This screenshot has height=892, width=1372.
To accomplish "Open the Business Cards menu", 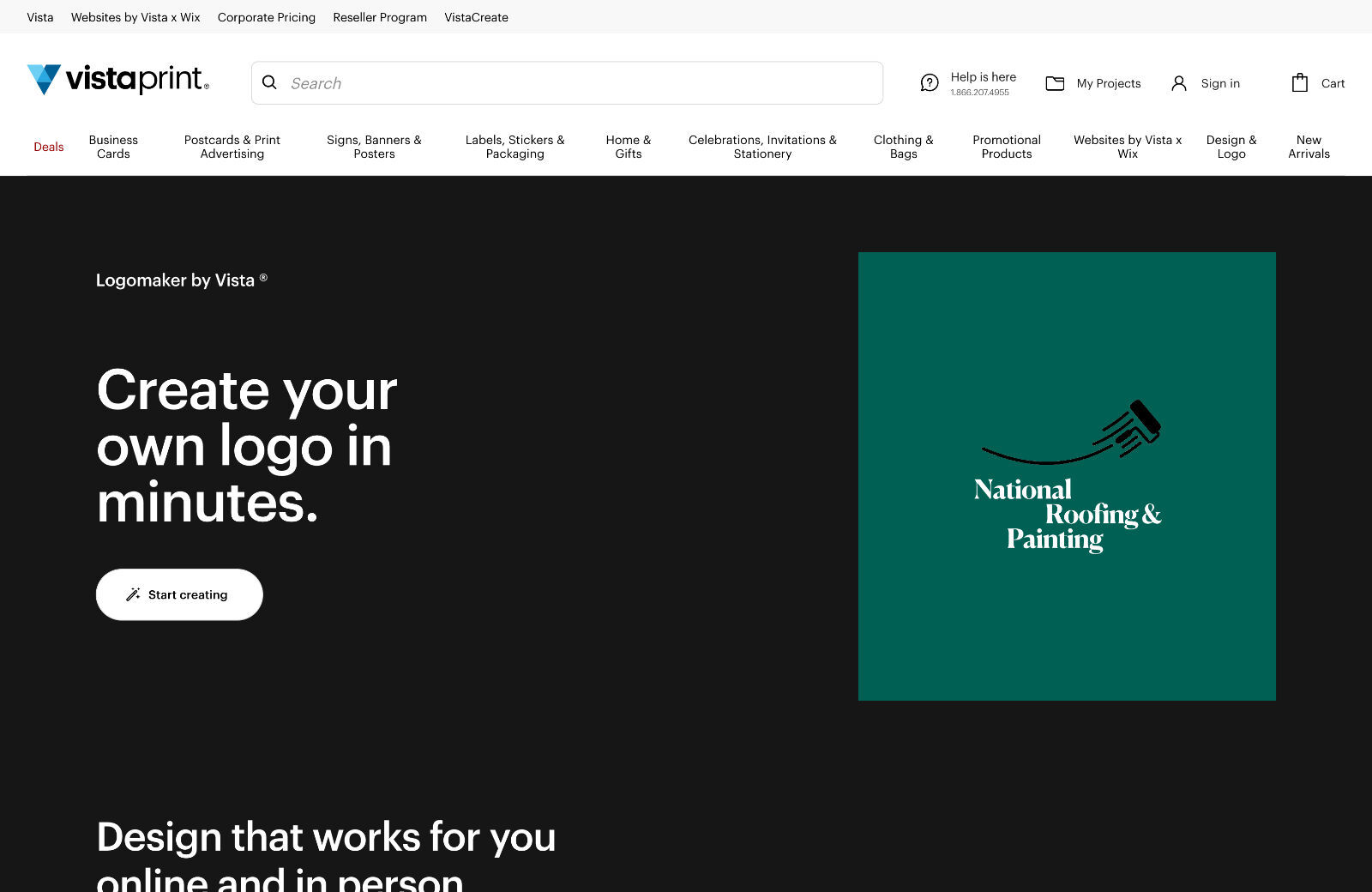I will tap(113, 147).
